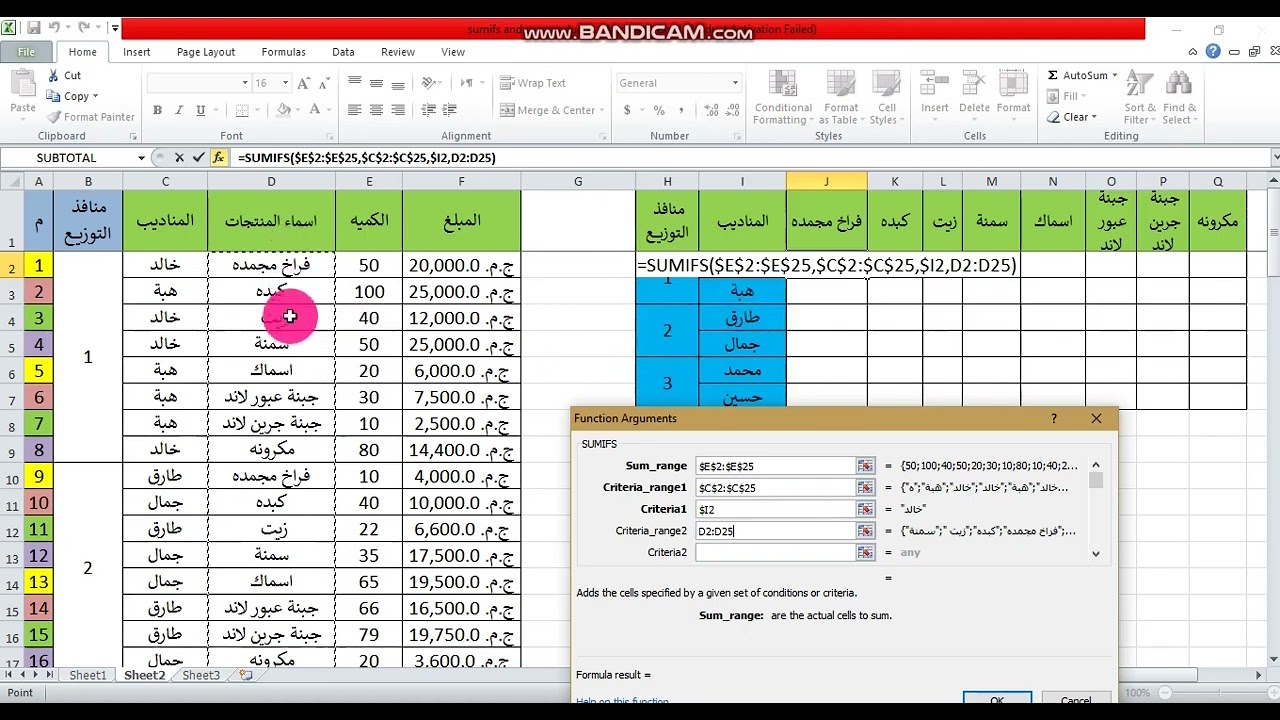Open the Sort & Filter dropdown
Screen dimensions: 1280x720
[1140, 98]
